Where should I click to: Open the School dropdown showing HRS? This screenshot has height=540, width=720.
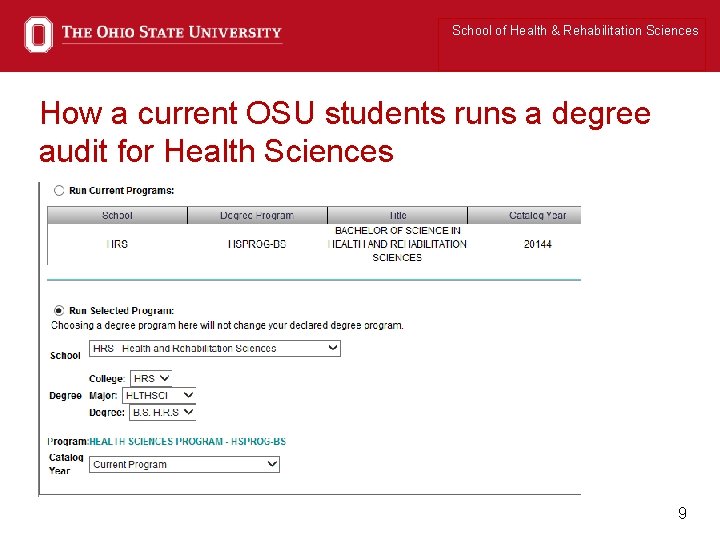click(x=215, y=349)
